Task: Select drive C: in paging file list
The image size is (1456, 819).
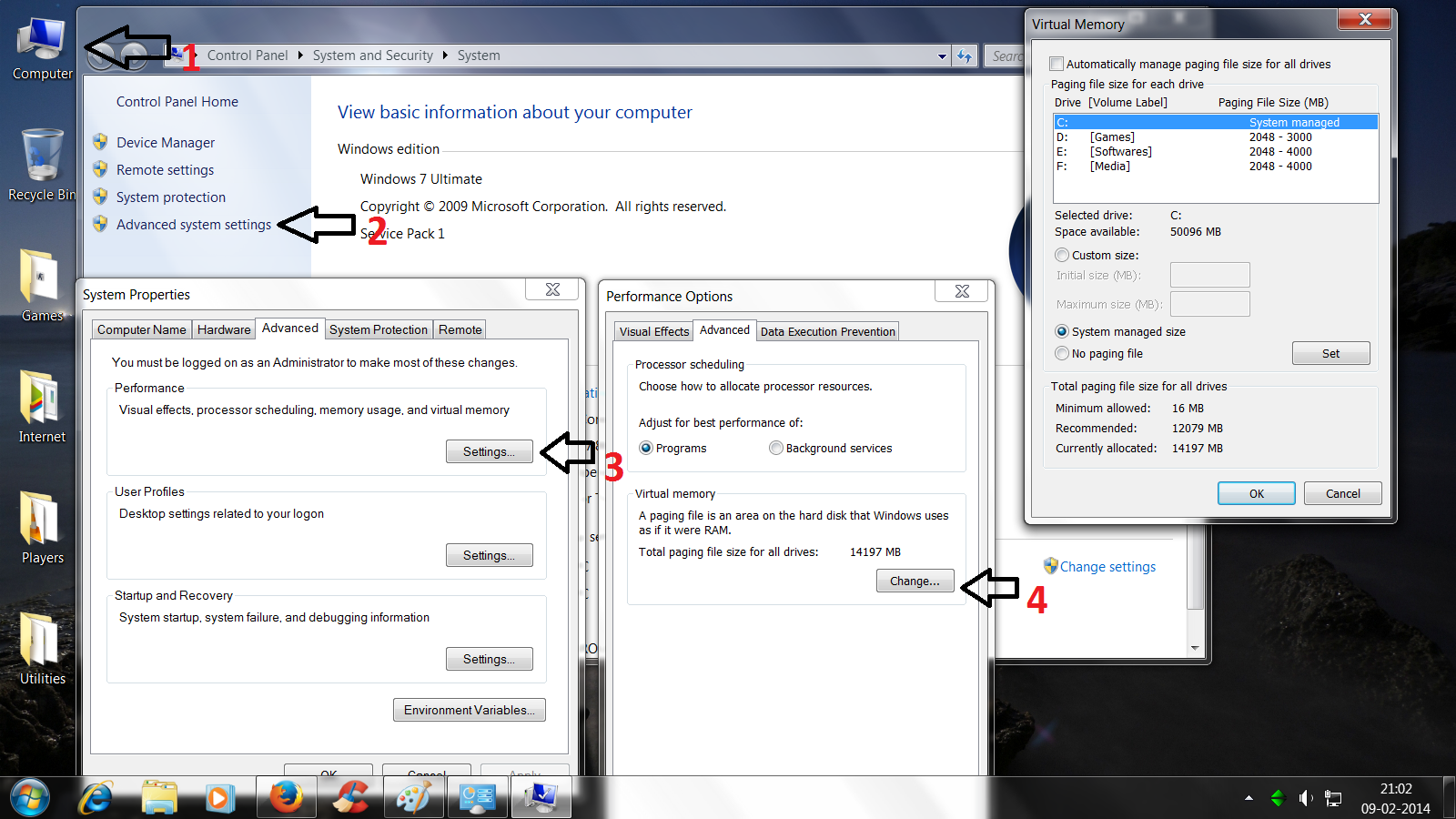Action: tap(1216, 122)
